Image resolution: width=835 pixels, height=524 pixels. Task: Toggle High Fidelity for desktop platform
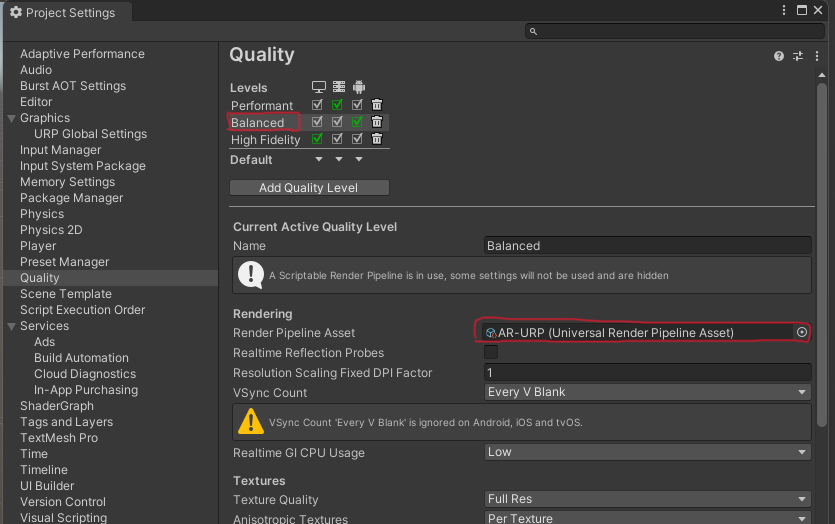coord(317,138)
